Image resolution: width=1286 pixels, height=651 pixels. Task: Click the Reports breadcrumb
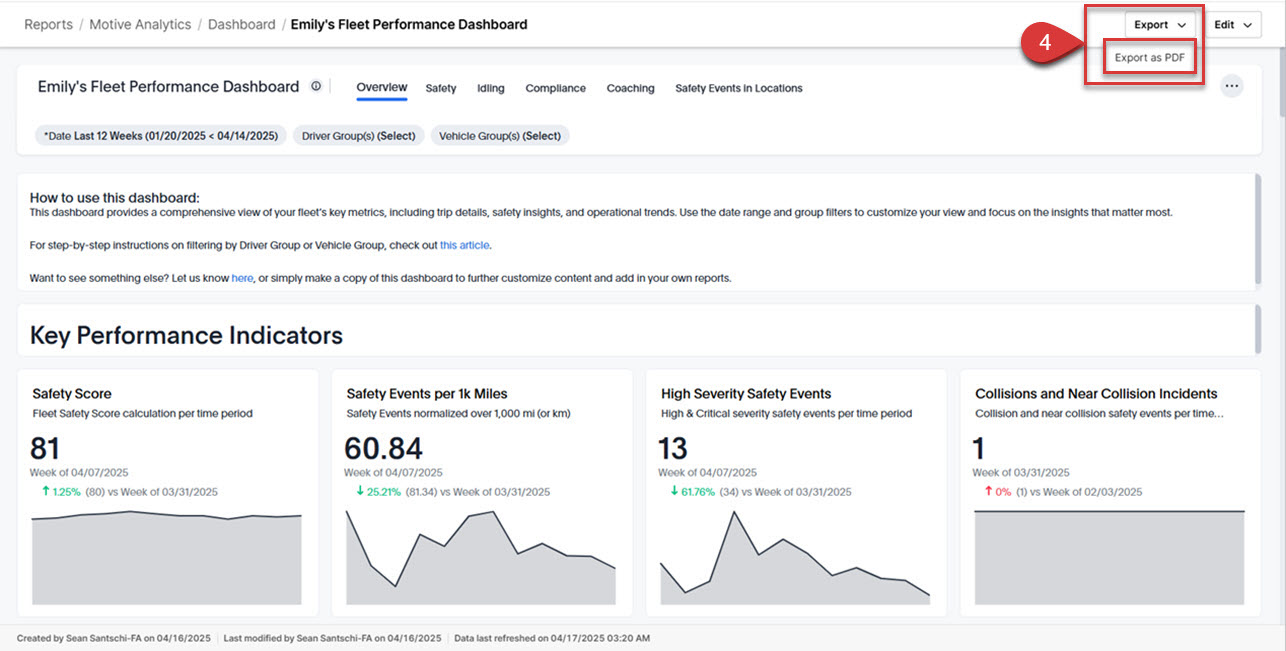[x=48, y=24]
